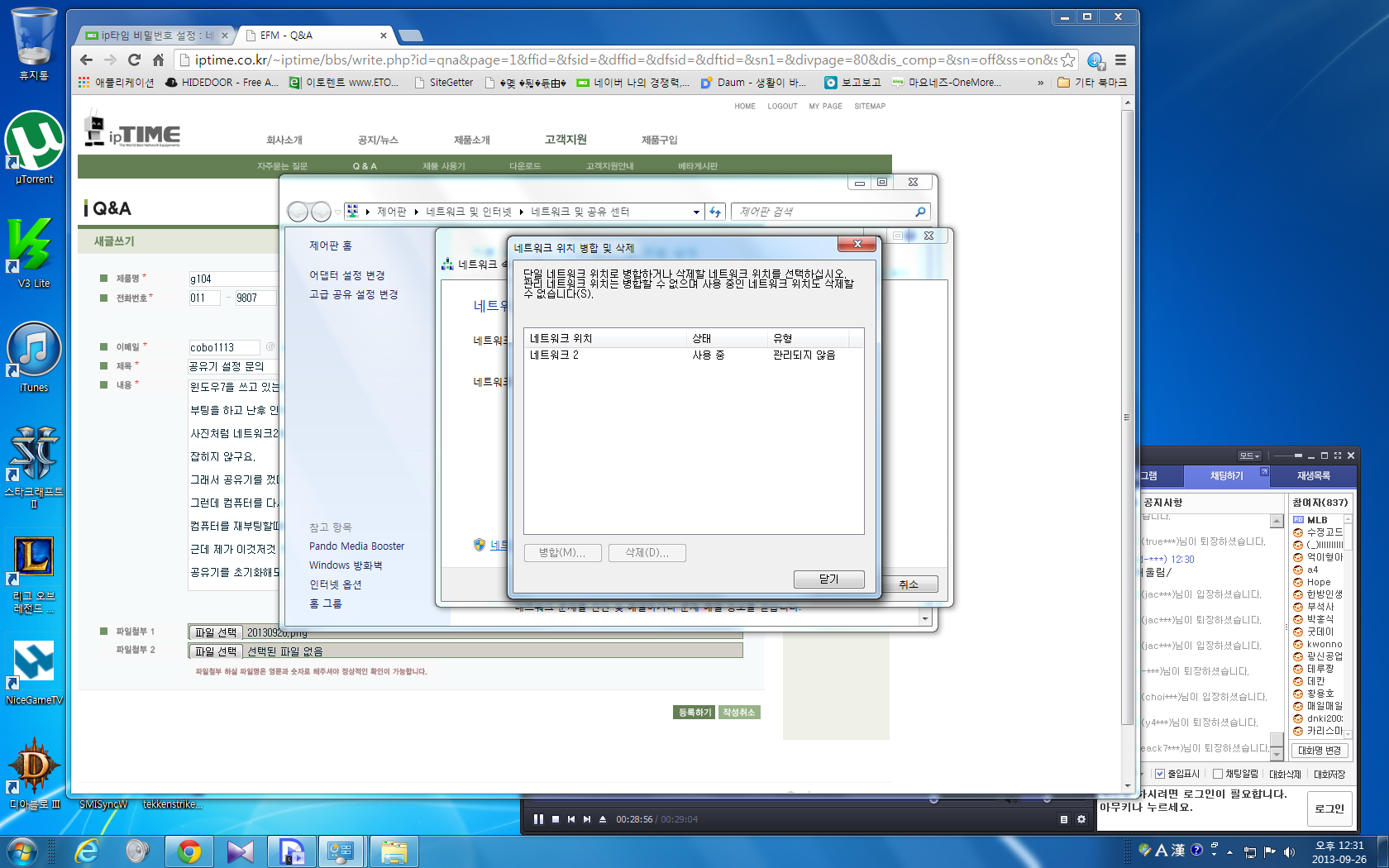
Task: Click the Chrome address bar
Action: 625,60
